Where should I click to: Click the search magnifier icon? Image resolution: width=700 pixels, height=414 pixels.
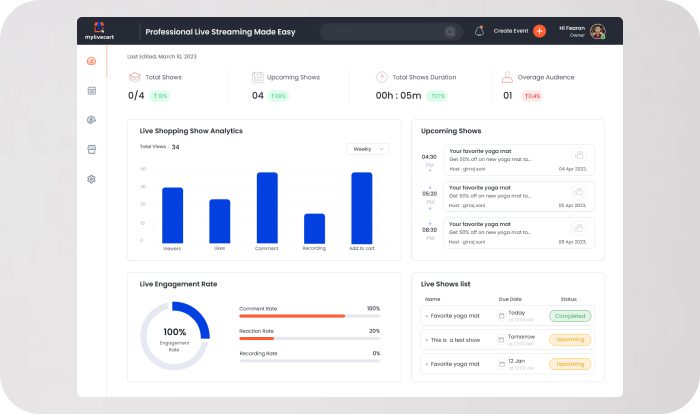450,31
